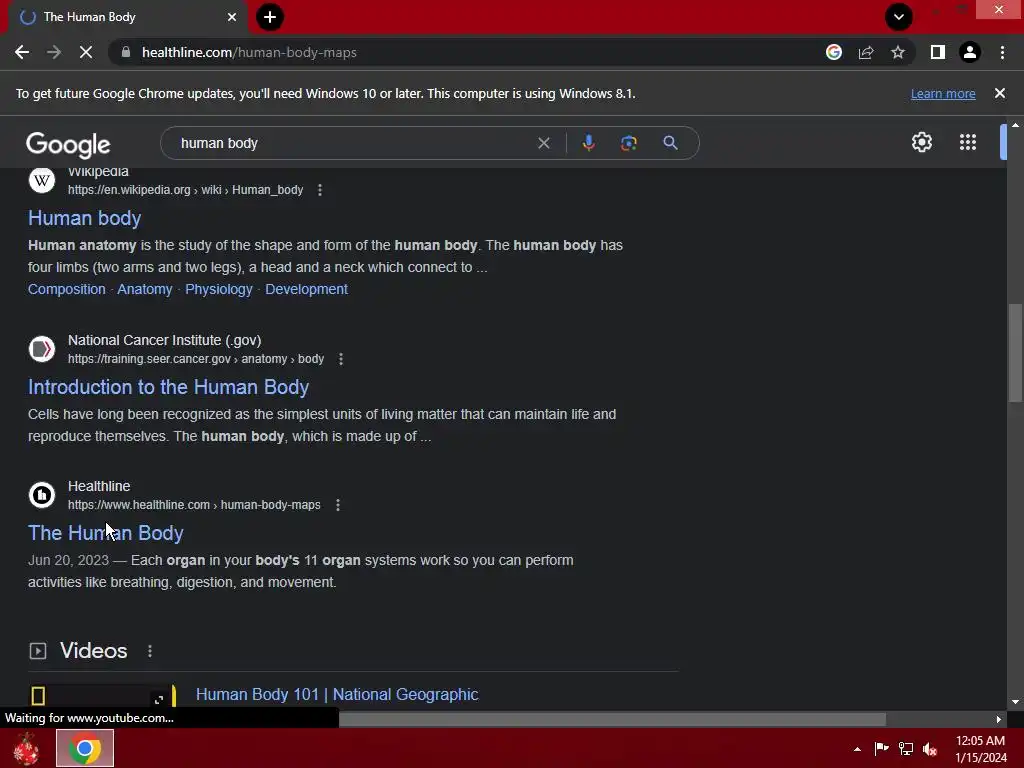
Task: Open tab search dropdown arrow
Action: click(899, 17)
